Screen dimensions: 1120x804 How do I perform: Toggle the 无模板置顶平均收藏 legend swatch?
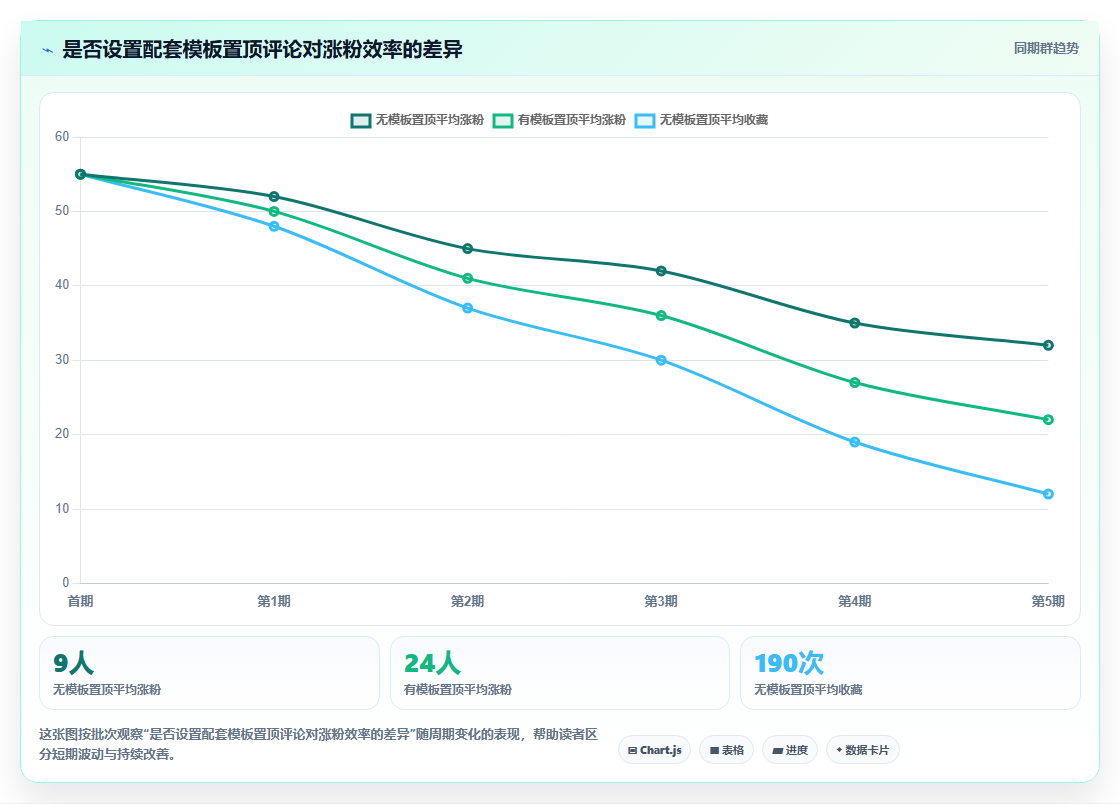coord(645,121)
